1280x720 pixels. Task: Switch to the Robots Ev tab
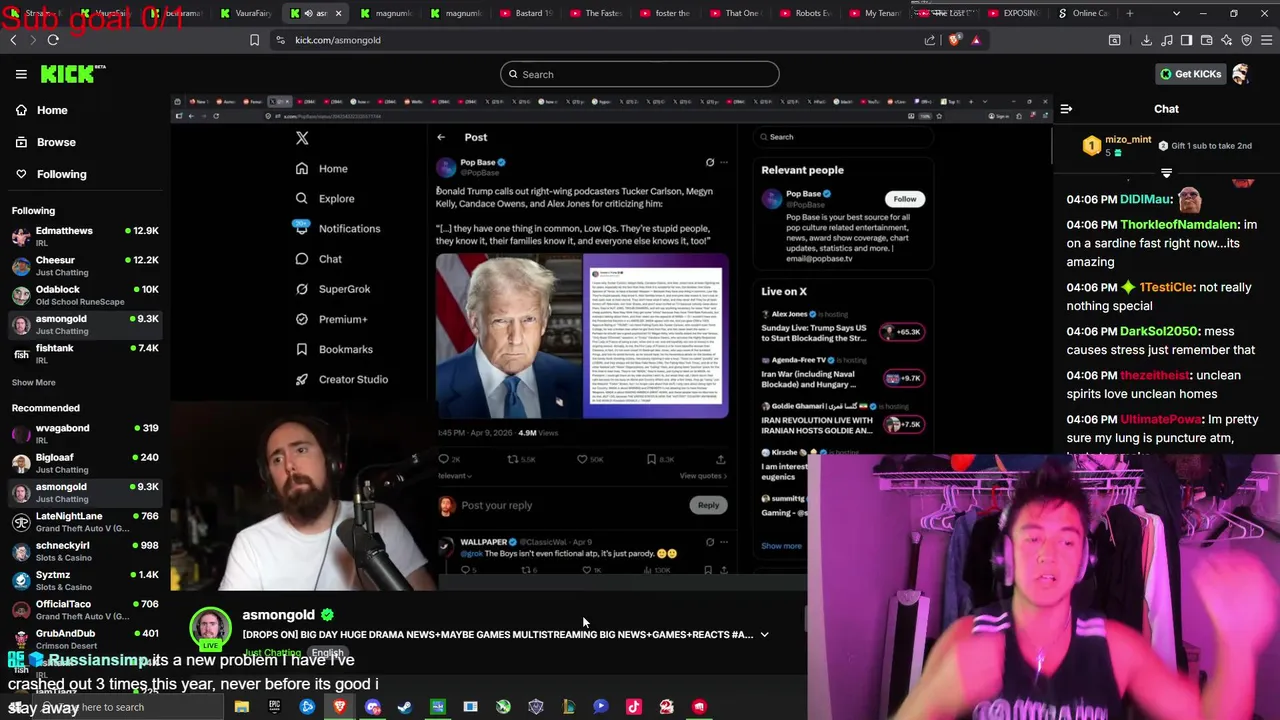(x=805, y=13)
